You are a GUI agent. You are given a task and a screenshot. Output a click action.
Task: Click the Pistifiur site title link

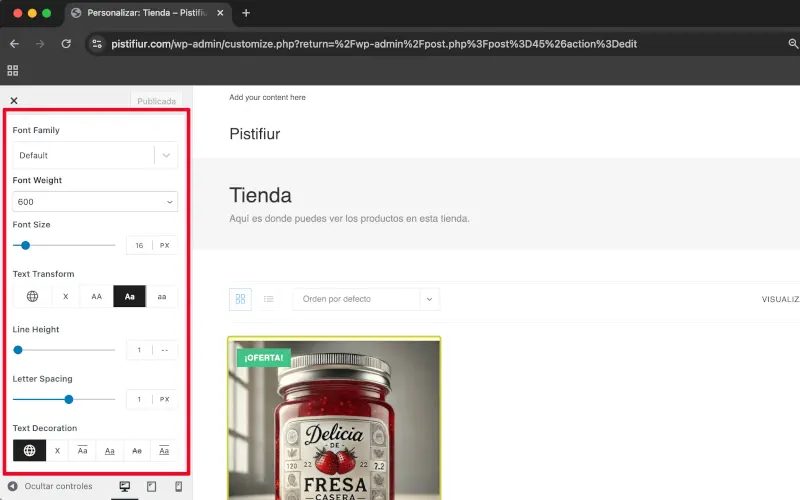pyautogui.click(x=255, y=134)
